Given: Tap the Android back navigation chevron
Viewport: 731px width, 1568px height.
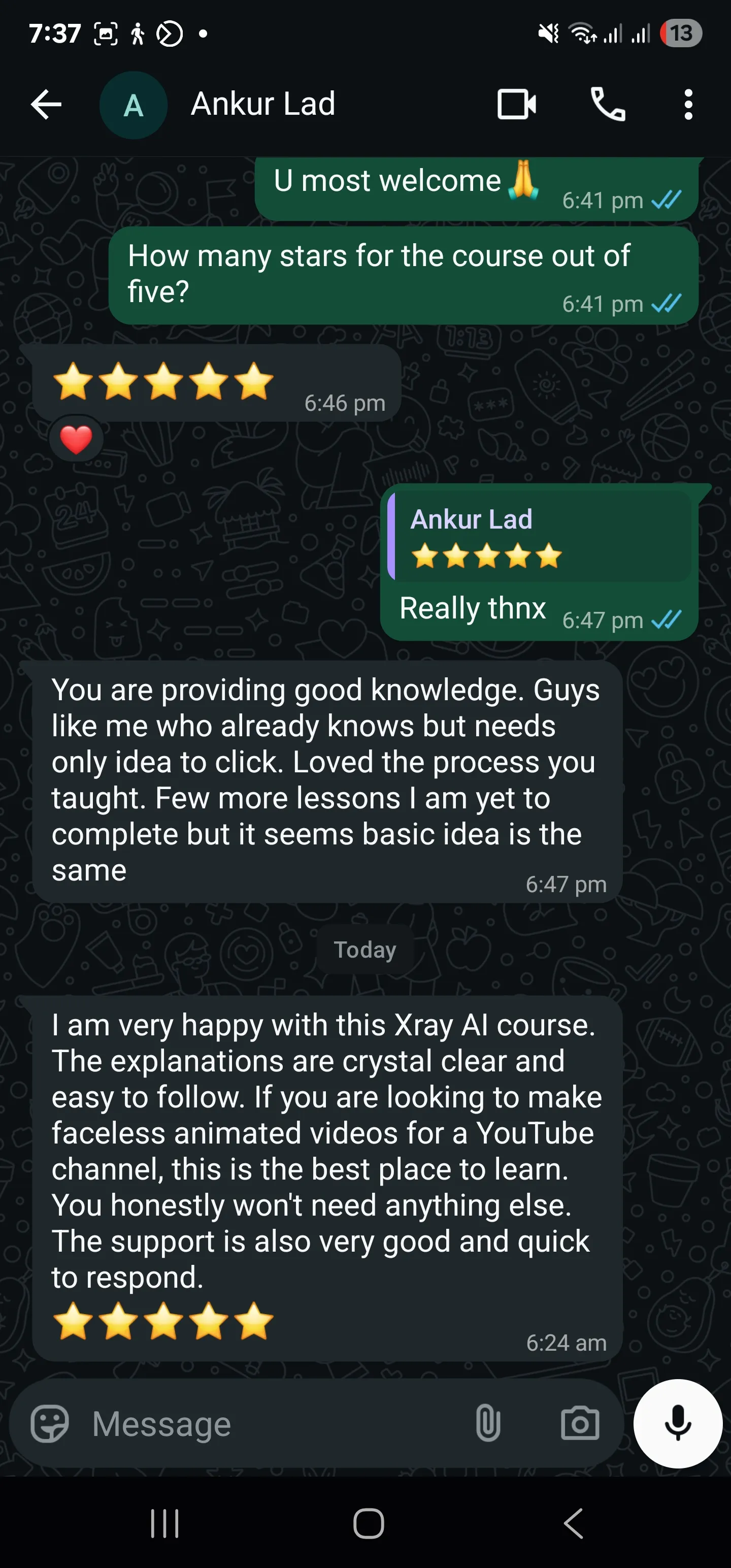Looking at the screenshot, I should pos(573,1523).
